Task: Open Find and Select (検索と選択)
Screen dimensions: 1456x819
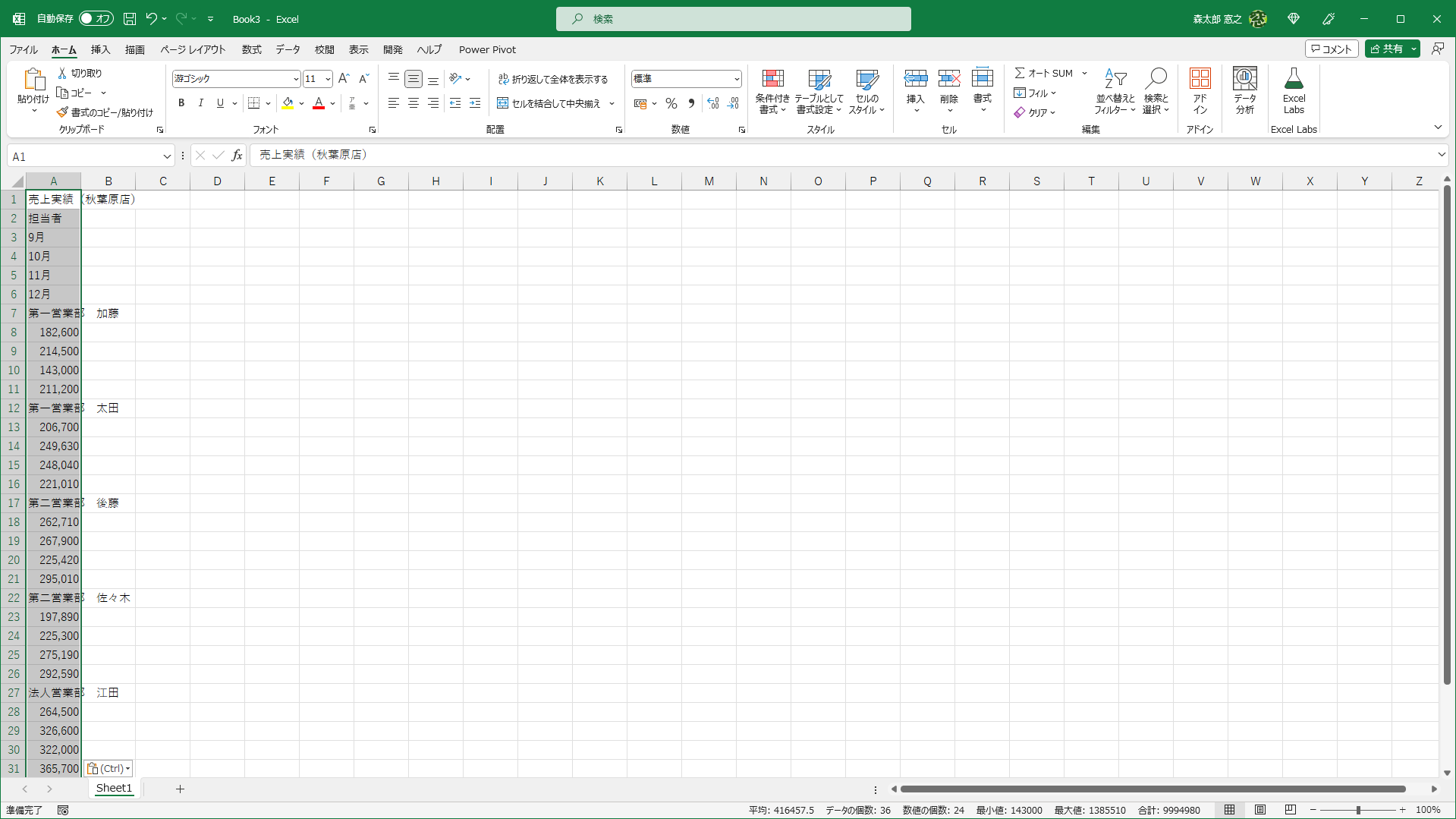Action: click(x=1156, y=92)
